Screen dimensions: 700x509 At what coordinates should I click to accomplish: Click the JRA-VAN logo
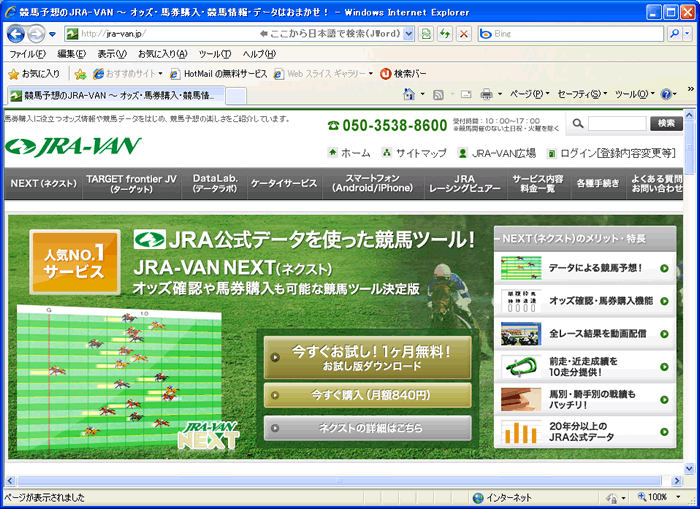coord(73,147)
